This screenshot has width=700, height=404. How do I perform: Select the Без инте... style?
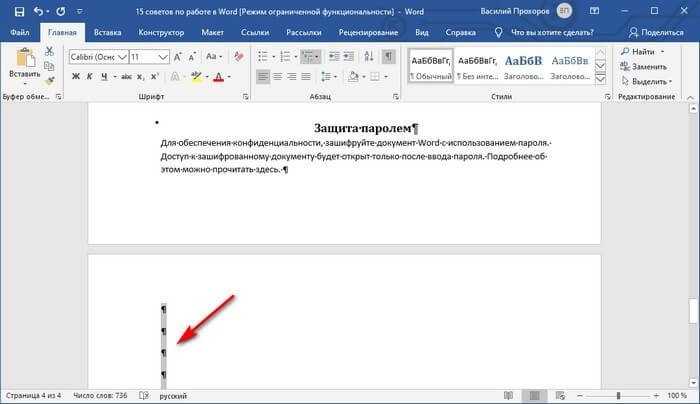click(x=477, y=66)
